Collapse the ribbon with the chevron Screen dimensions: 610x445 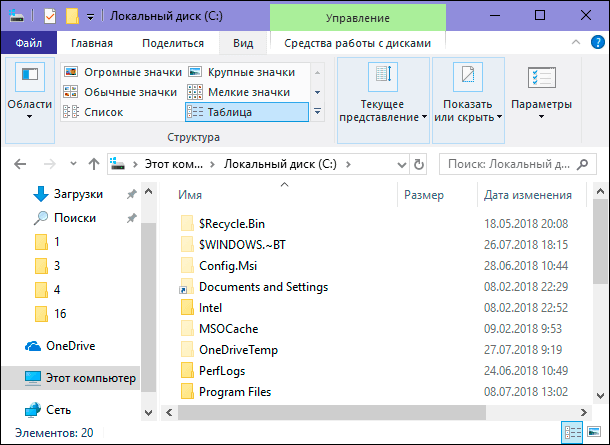(x=576, y=42)
